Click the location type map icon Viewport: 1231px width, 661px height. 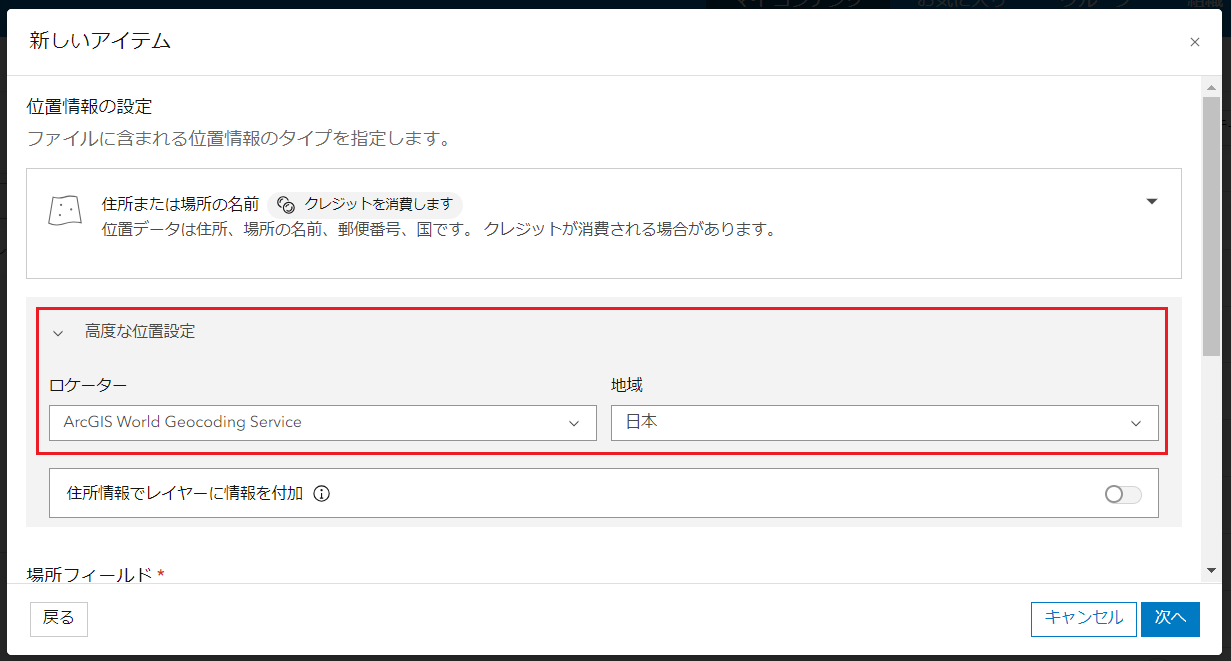point(65,211)
